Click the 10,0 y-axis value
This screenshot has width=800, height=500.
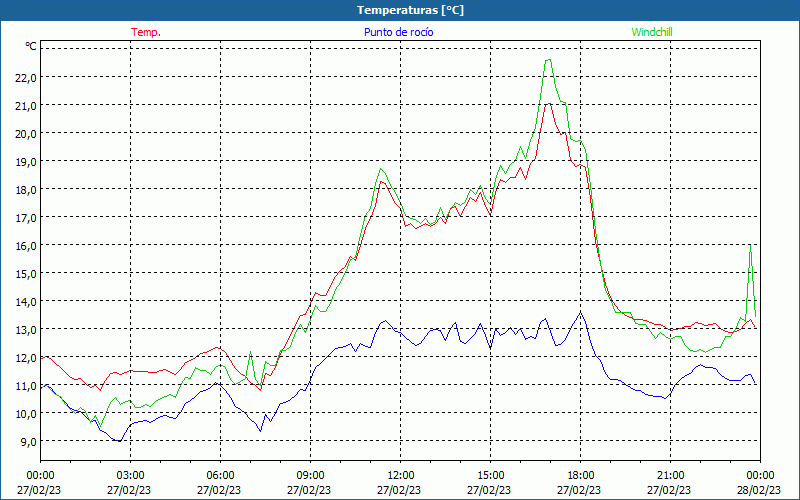tap(27, 414)
